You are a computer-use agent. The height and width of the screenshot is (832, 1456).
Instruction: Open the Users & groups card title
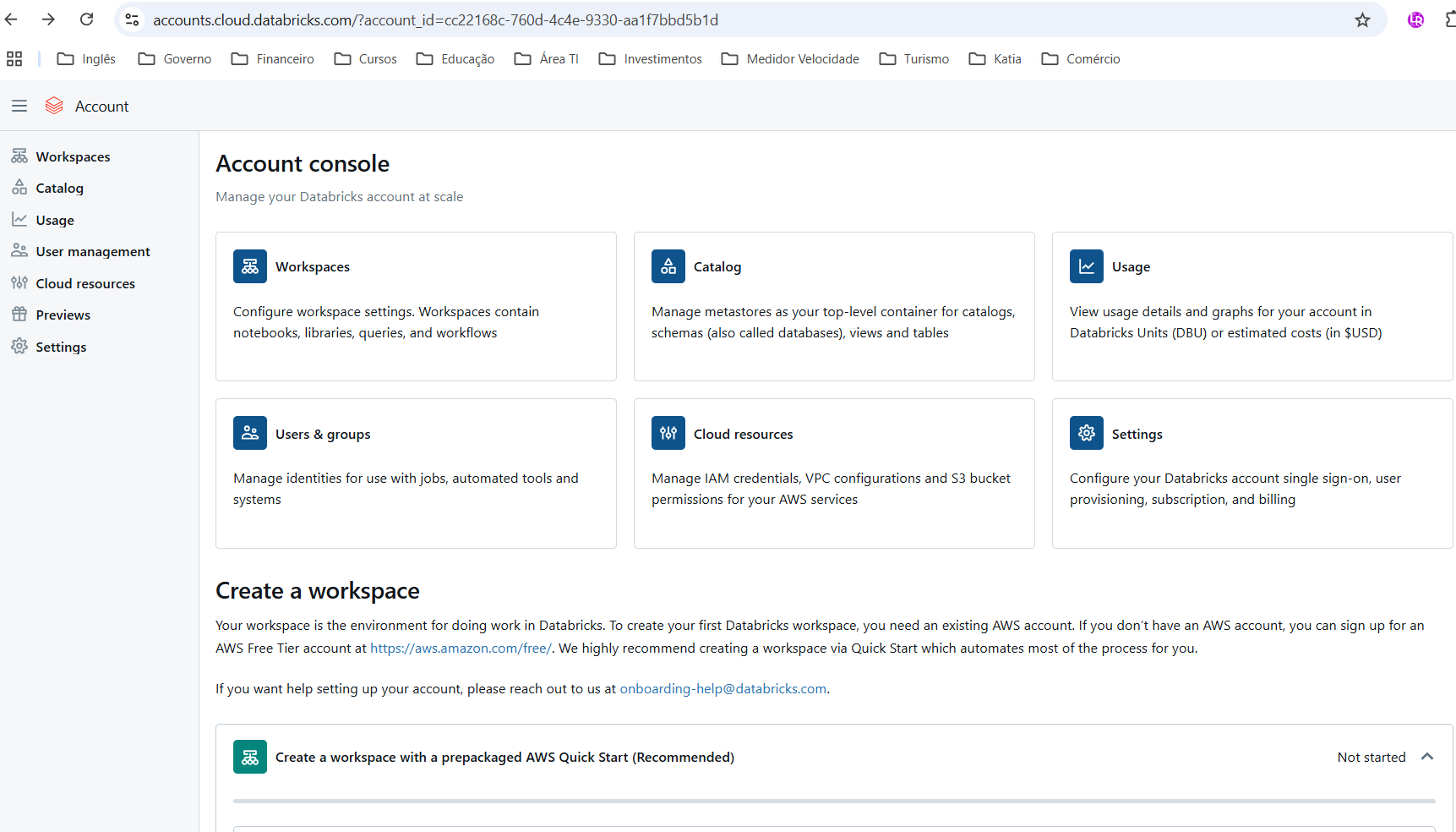[x=323, y=434]
